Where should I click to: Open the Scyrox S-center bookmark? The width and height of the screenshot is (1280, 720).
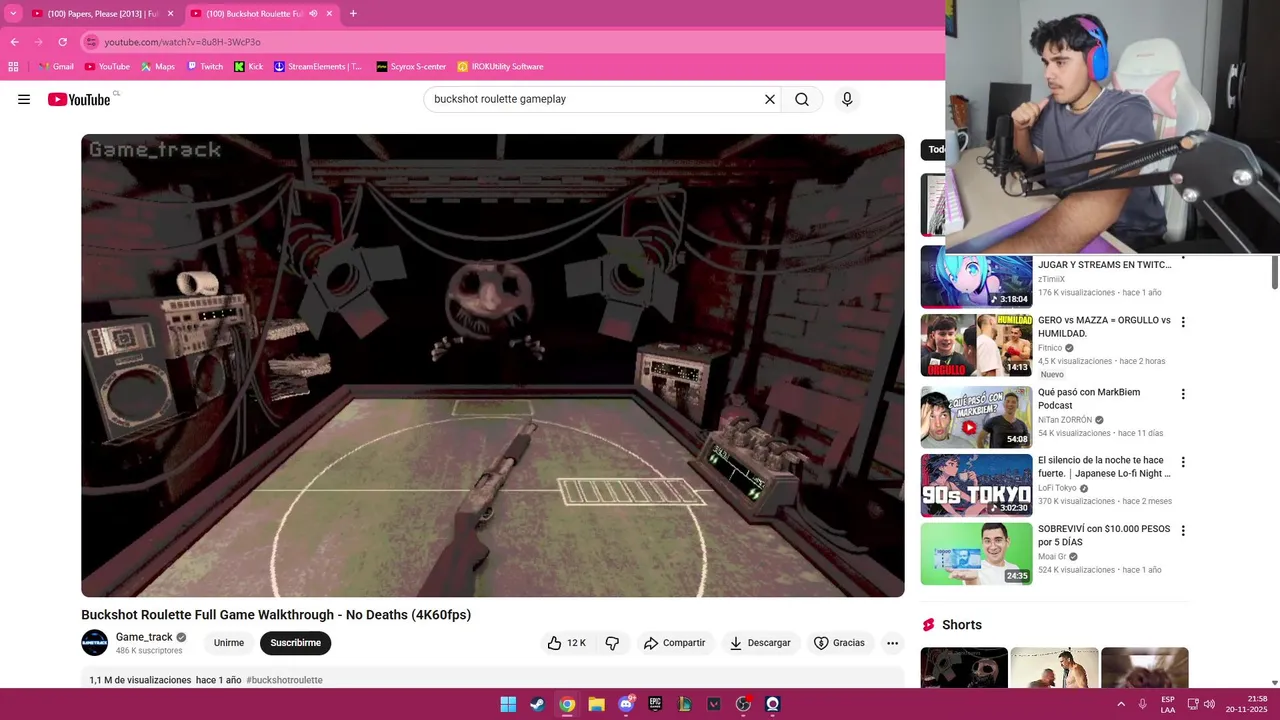pos(411,67)
